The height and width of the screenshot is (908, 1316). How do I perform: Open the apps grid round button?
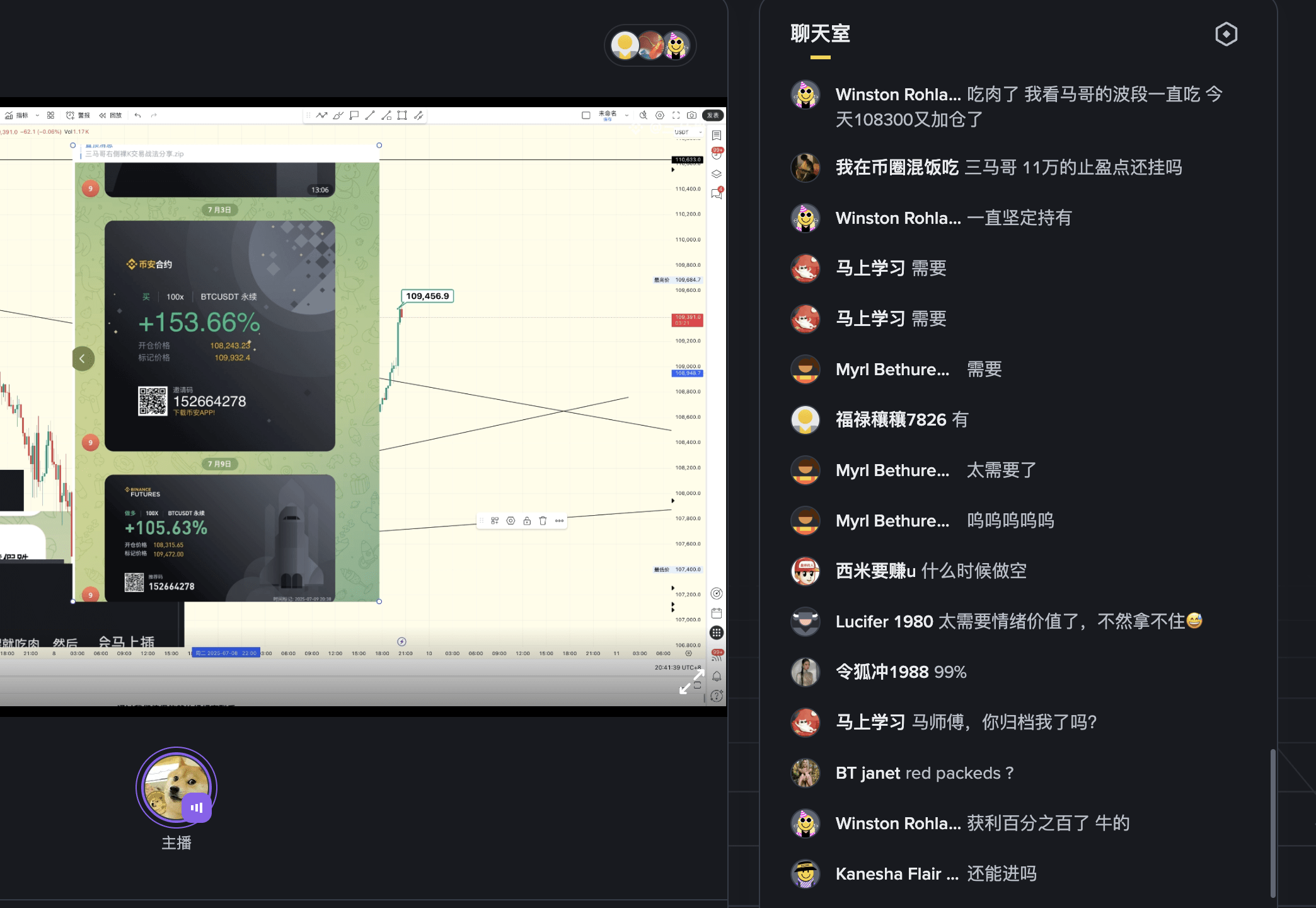point(717,632)
